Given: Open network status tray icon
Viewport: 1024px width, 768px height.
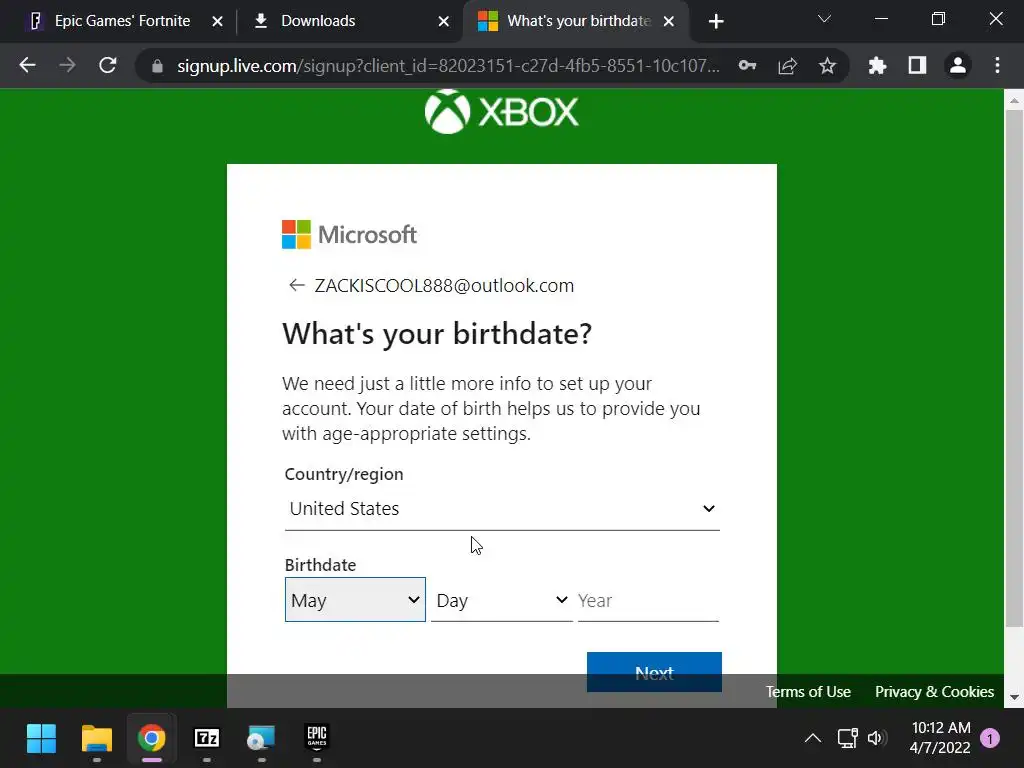Looking at the screenshot, I should pos(848,739).
